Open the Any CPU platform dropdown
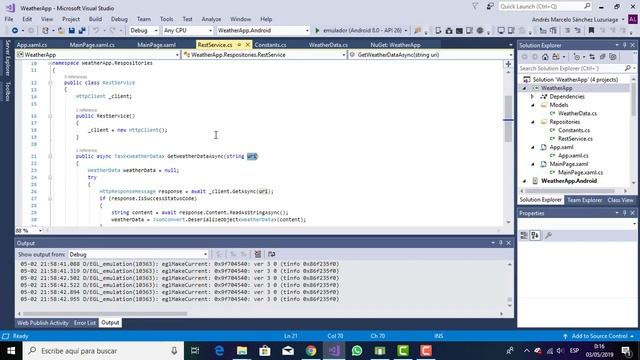The image size is (640, 360). pyautogui.click(x=188, y=31)
